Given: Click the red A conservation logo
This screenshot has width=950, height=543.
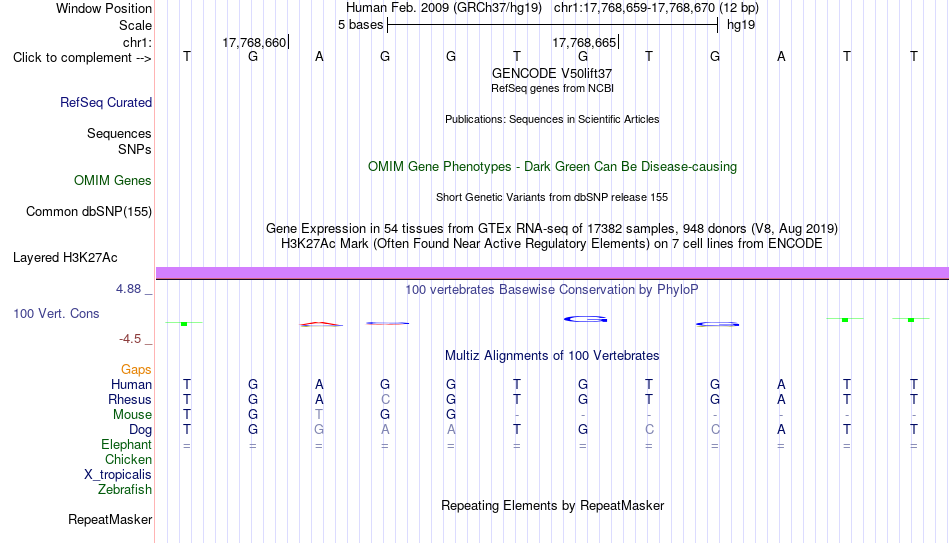Looking at the screenshot, I should (321, 324).
